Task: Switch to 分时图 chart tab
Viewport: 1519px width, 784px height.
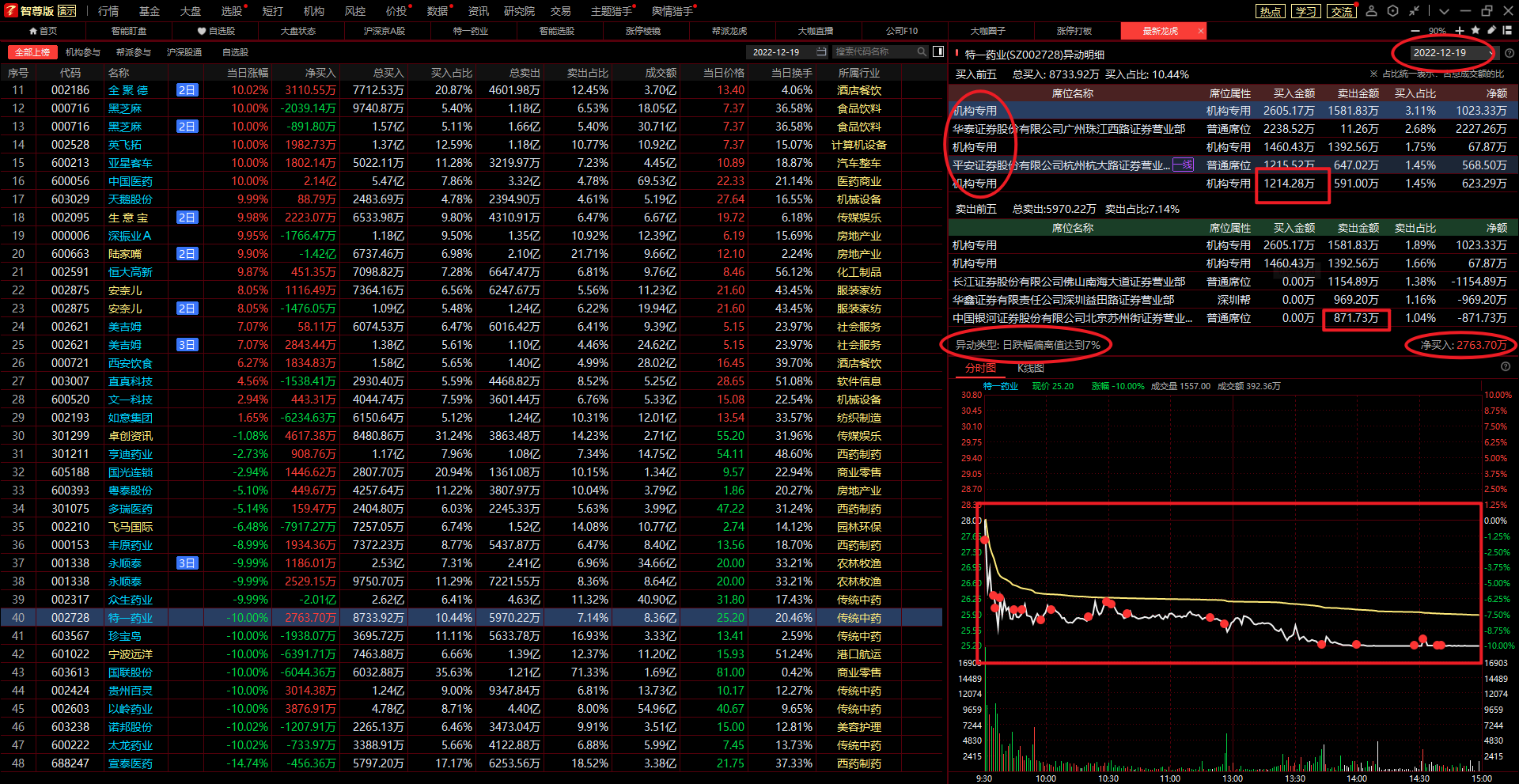Action: click(x=980, y=368)
